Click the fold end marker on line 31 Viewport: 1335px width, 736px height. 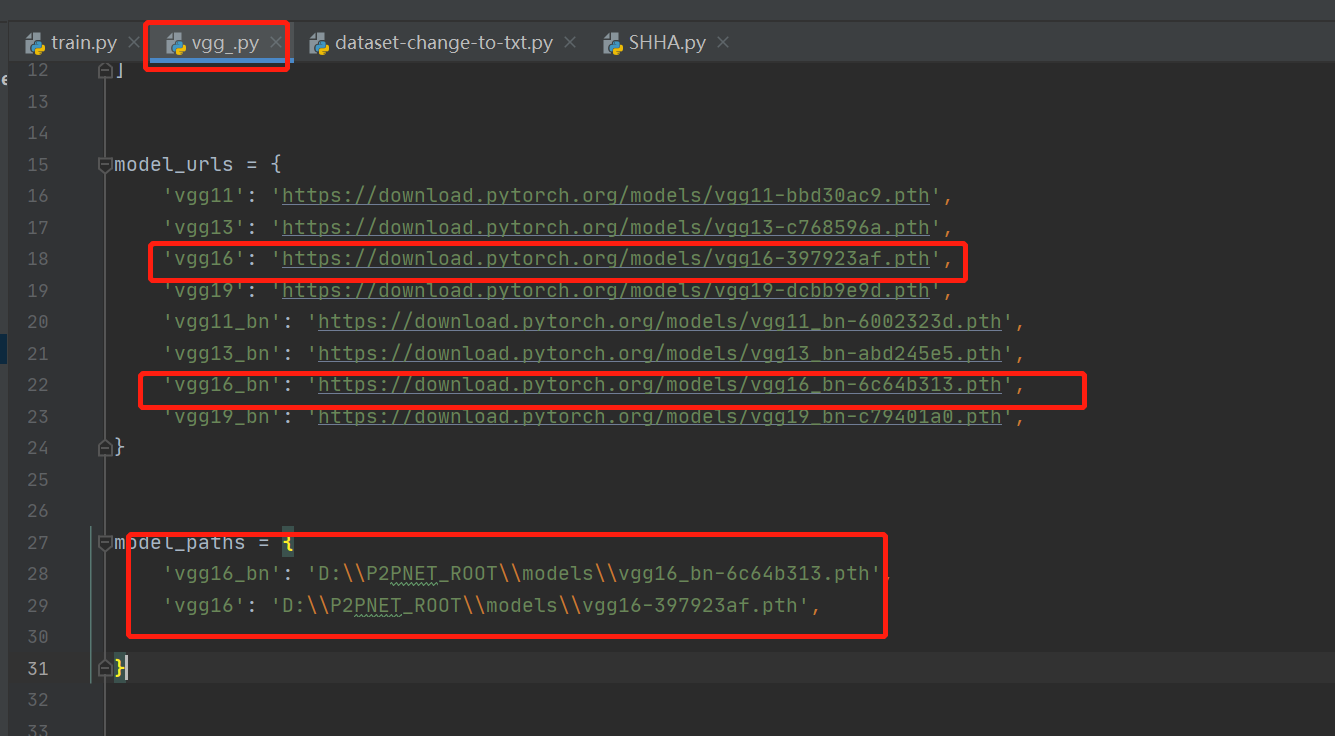[x=105, y=668]
